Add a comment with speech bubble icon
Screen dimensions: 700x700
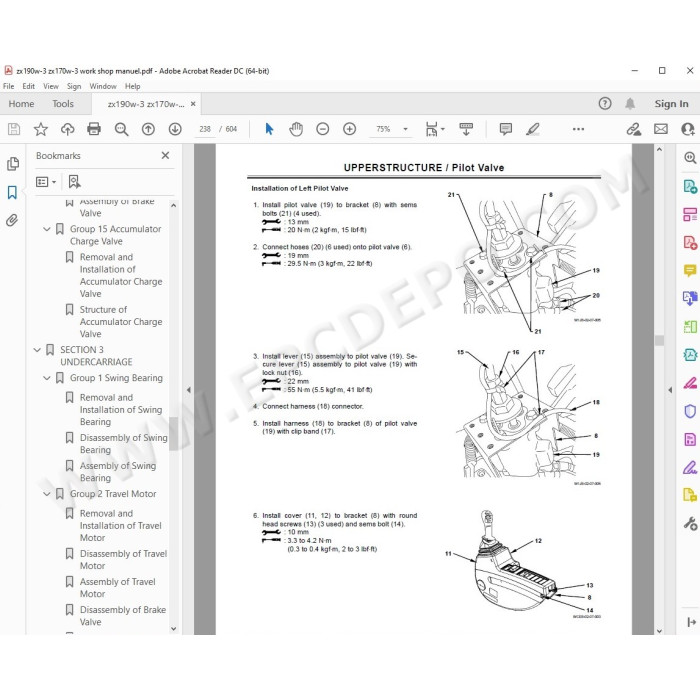click(x=506, y=129)
